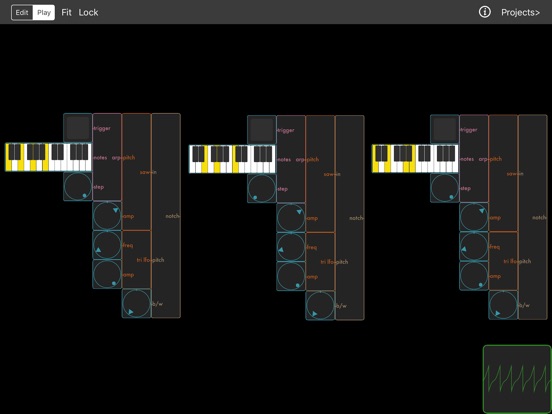Viewport: 552px width, 414px height.
Task: Open the Projects panel
Action: click(520, 13)
